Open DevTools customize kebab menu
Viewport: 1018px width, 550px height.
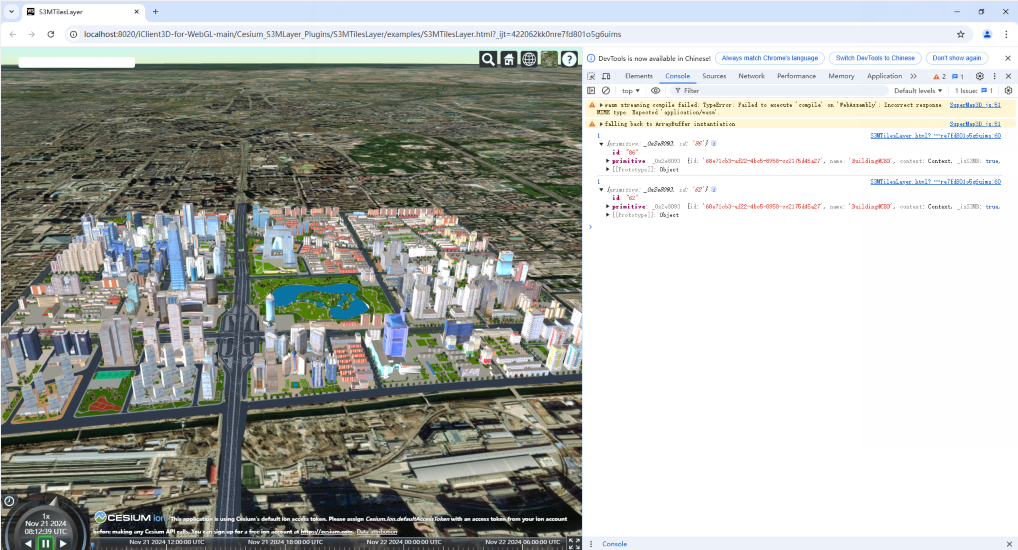pos(994,76)
